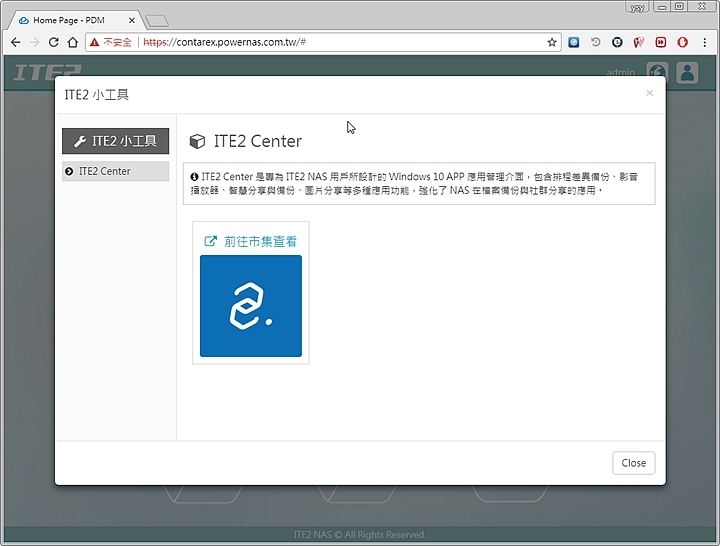Screen dimensions: 720x546
Task: Click the globe icon in the page header
Action: pyautogui.click(x=657, y=72)
